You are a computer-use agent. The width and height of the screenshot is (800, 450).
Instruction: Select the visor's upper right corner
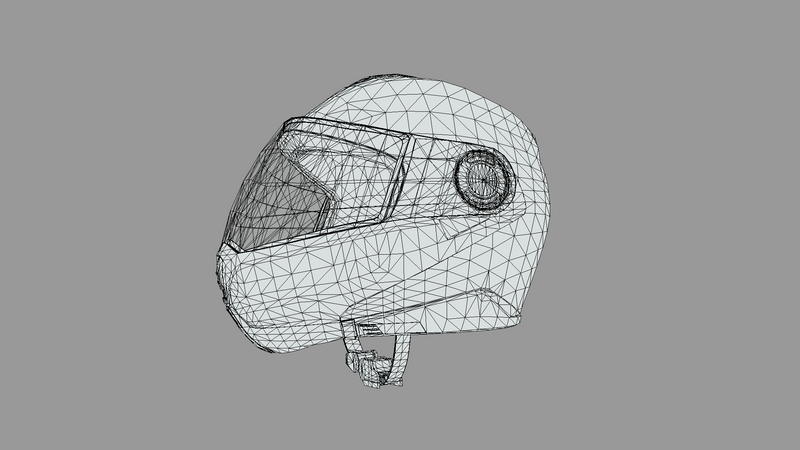click(408, 142)
